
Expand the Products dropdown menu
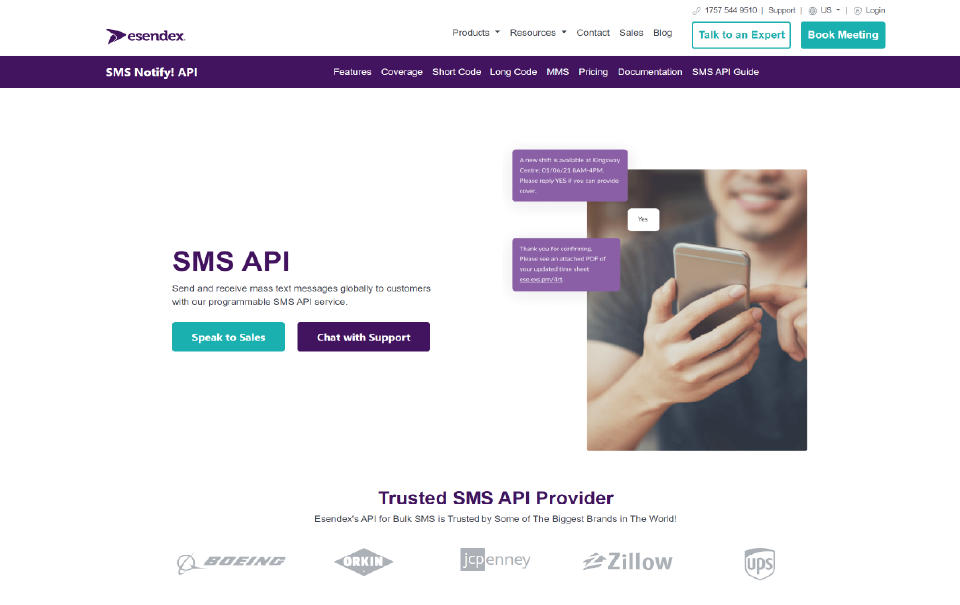[x=476, y=32]
